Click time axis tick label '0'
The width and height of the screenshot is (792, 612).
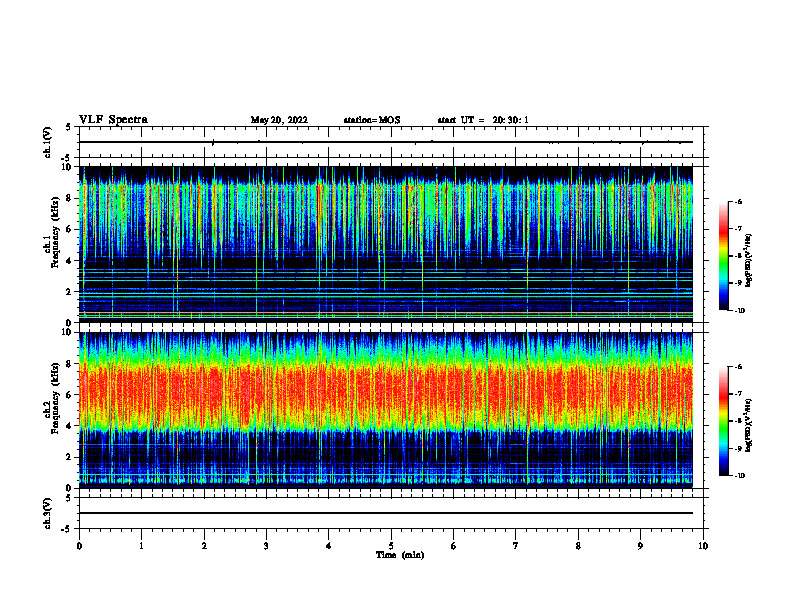point(79,546)
